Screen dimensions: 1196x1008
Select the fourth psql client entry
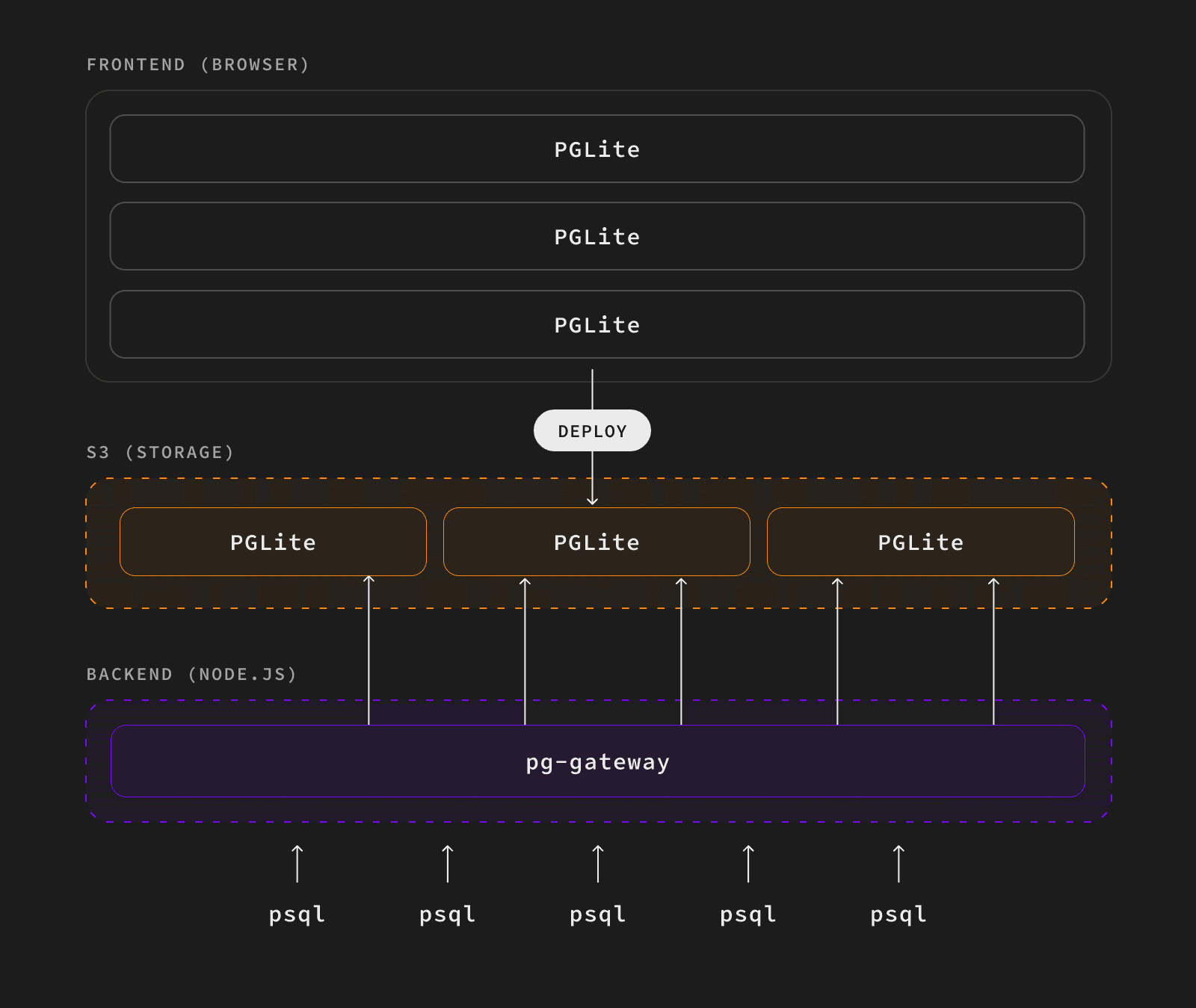click(x=747, y=914)
